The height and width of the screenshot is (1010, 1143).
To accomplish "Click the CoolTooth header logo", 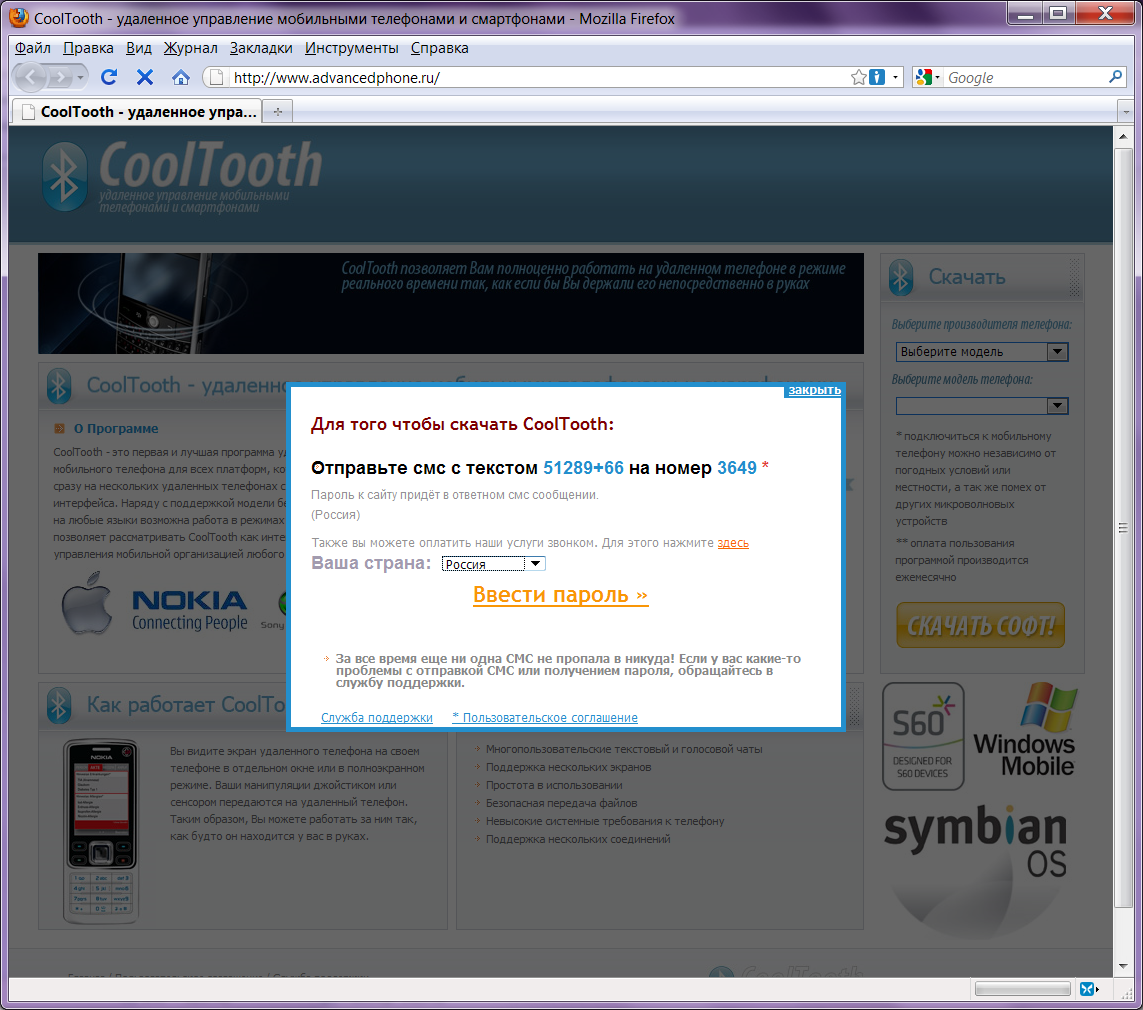I will coord(182,177).
